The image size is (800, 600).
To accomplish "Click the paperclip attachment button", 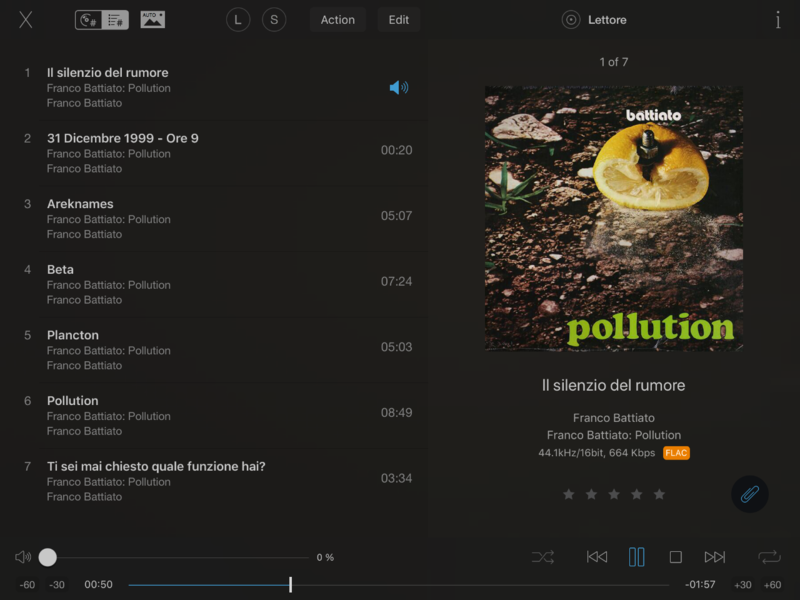I will [750, 494].
